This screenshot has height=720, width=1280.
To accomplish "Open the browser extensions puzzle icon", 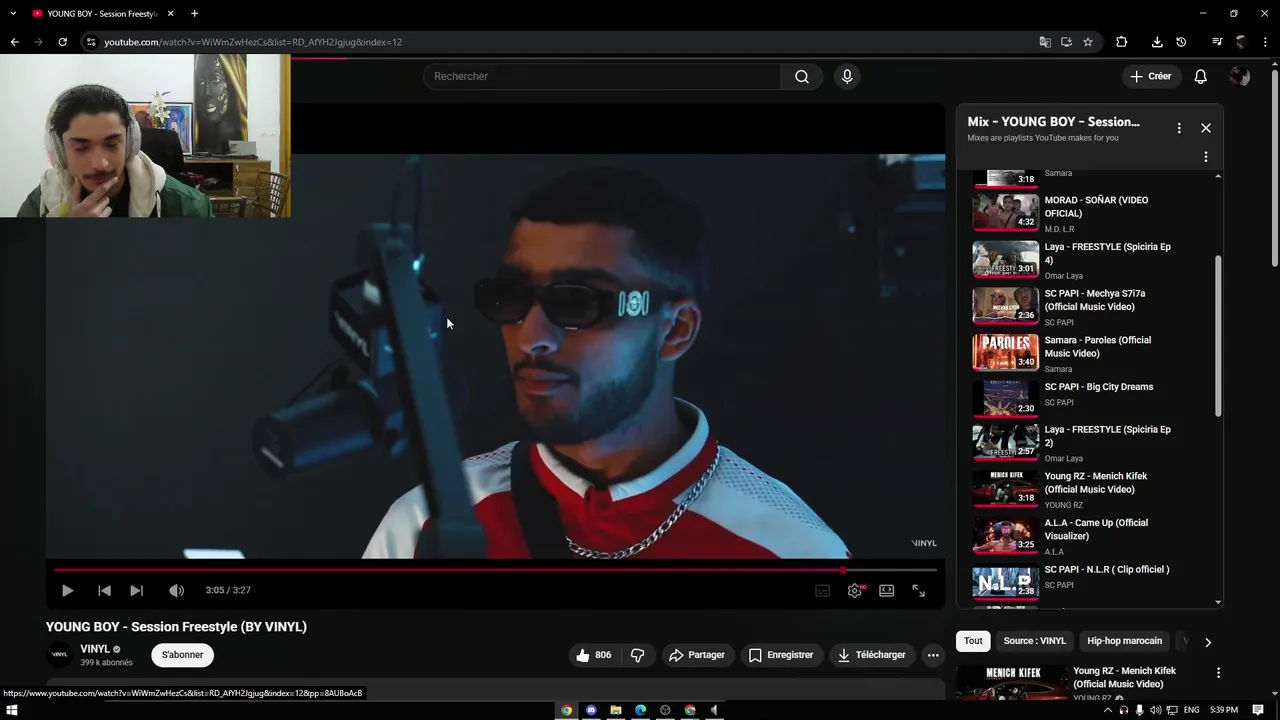I will [1121, 42].
